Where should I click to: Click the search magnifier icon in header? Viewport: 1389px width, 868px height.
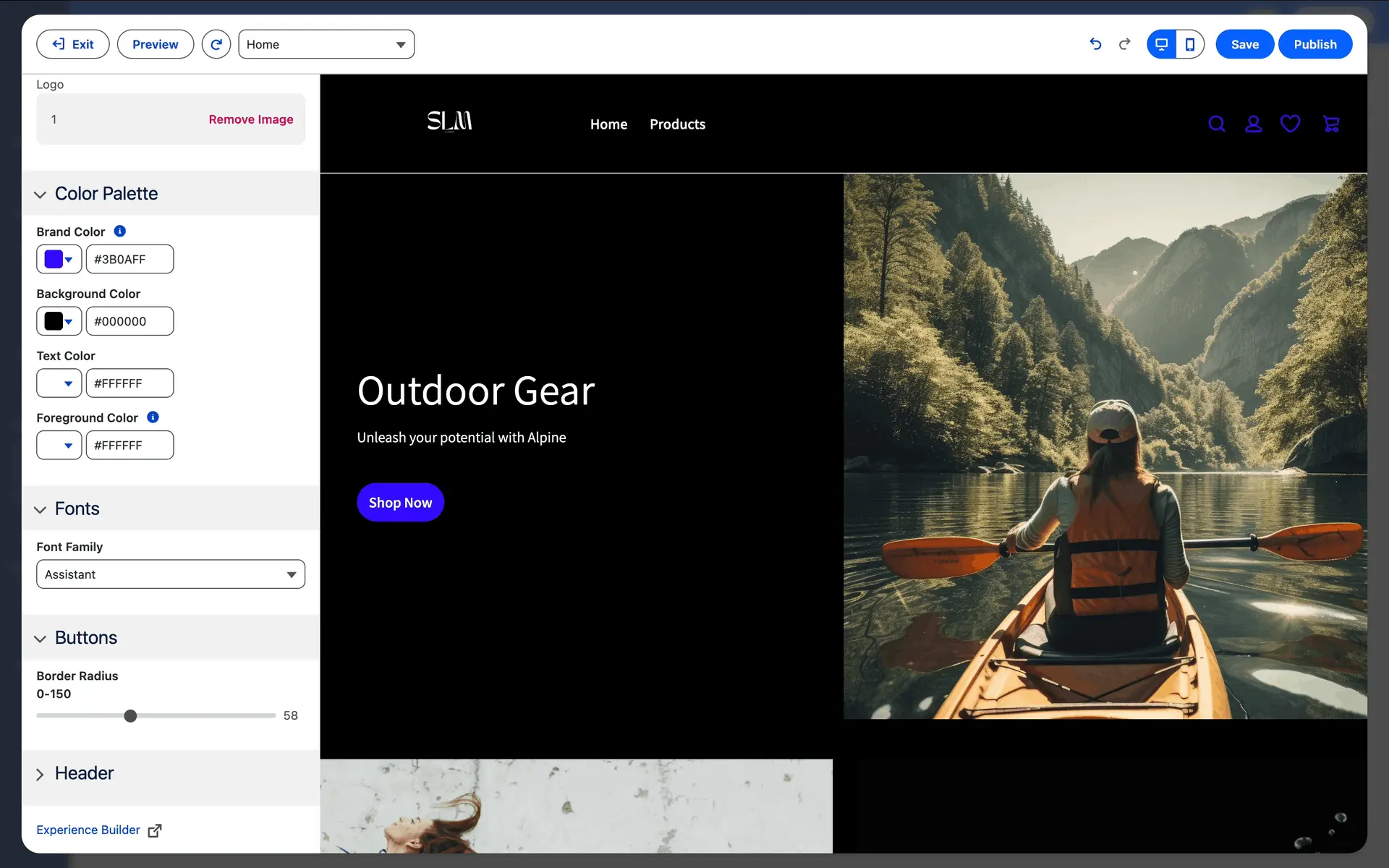click(x=1217, y=124)
